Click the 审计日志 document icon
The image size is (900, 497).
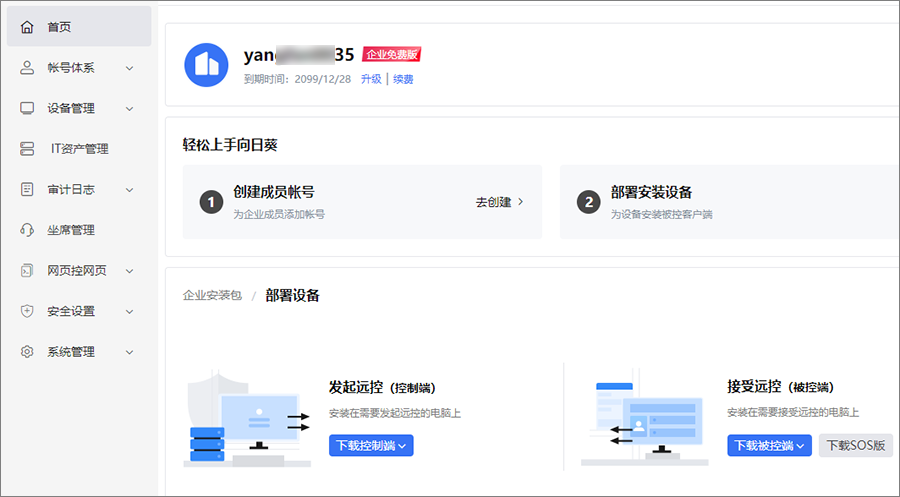pyautogui.click(x=27, y=189)
